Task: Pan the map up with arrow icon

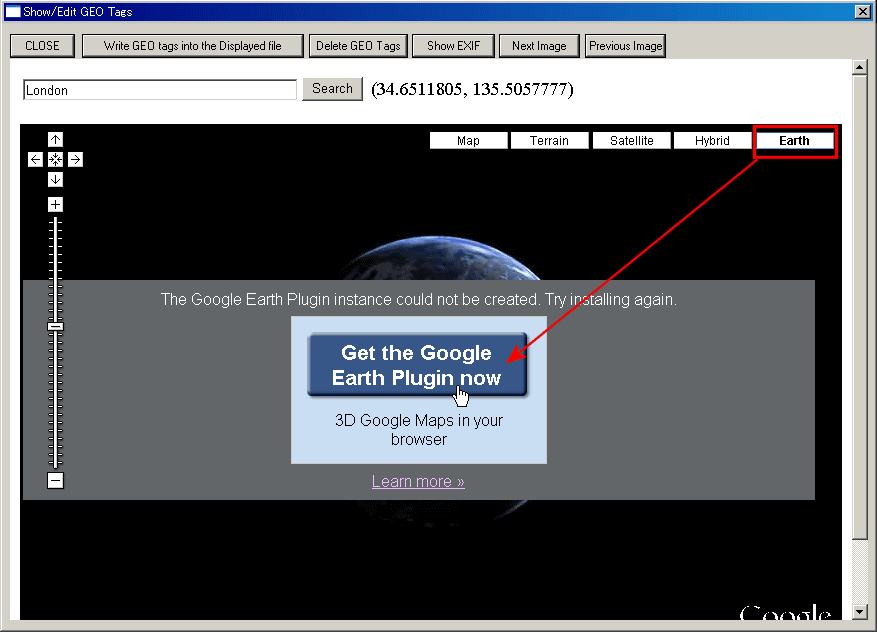Action: coord(55,139)
